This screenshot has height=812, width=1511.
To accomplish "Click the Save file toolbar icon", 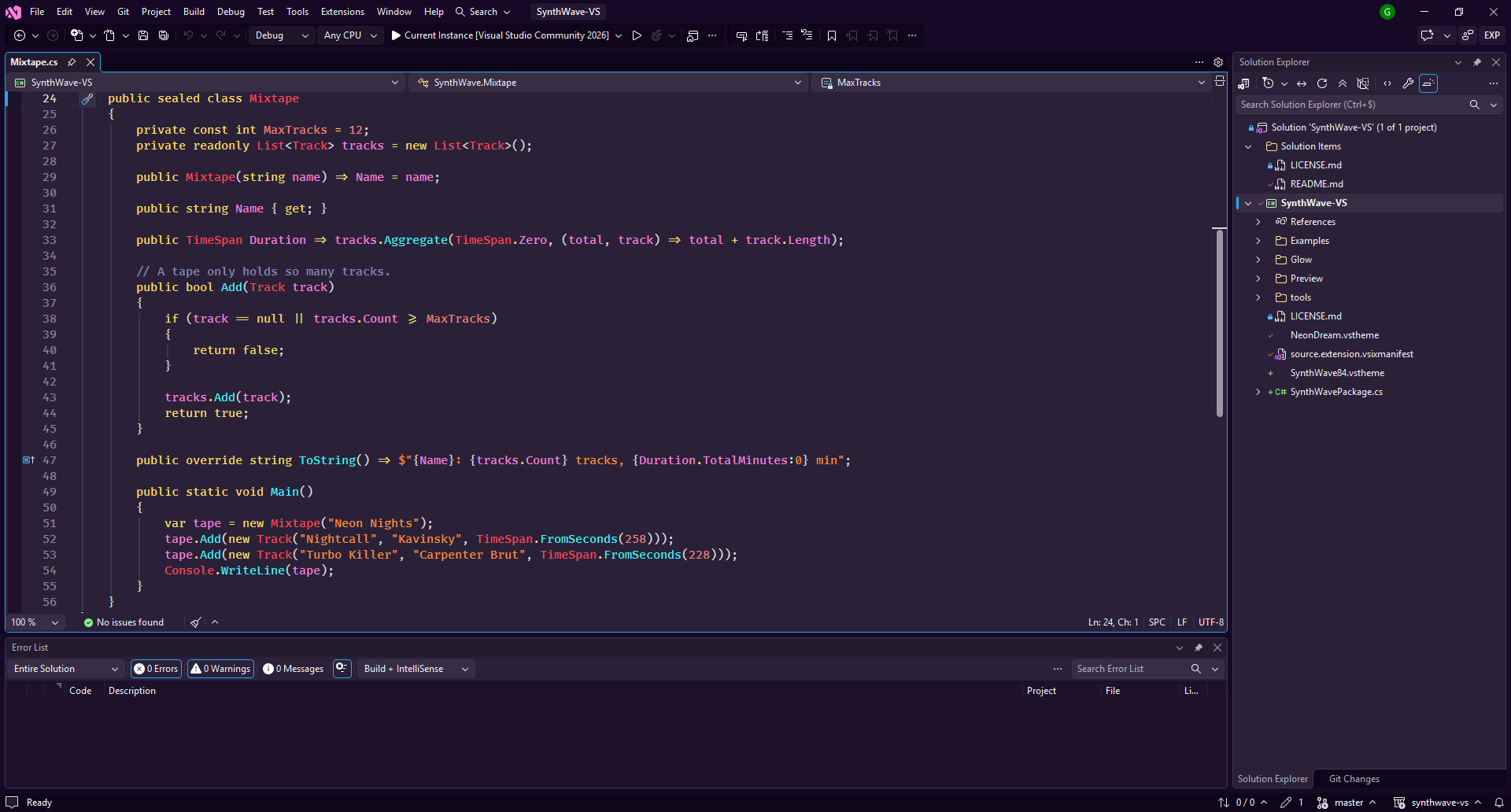I will pyautogui.click(x=143, y=35).
